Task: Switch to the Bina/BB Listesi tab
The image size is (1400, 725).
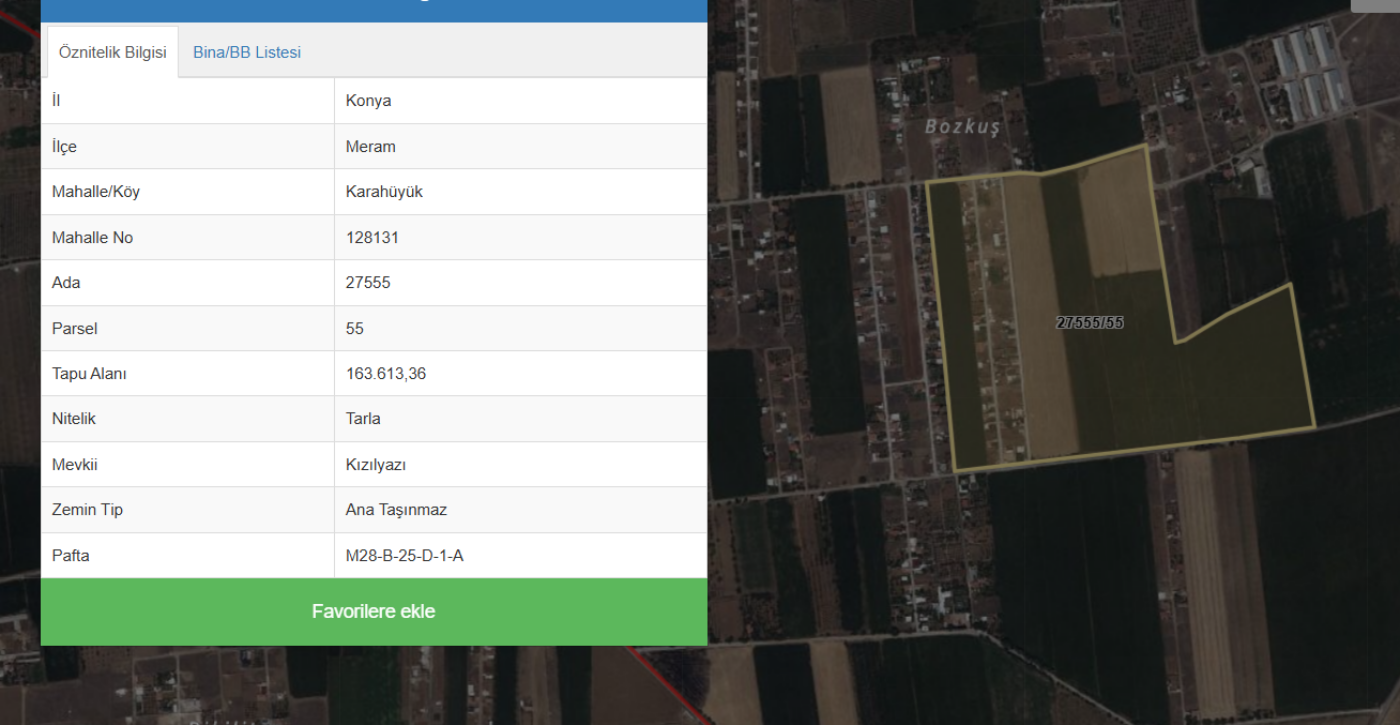Action: pyautogui.click(x=246, y=52)
